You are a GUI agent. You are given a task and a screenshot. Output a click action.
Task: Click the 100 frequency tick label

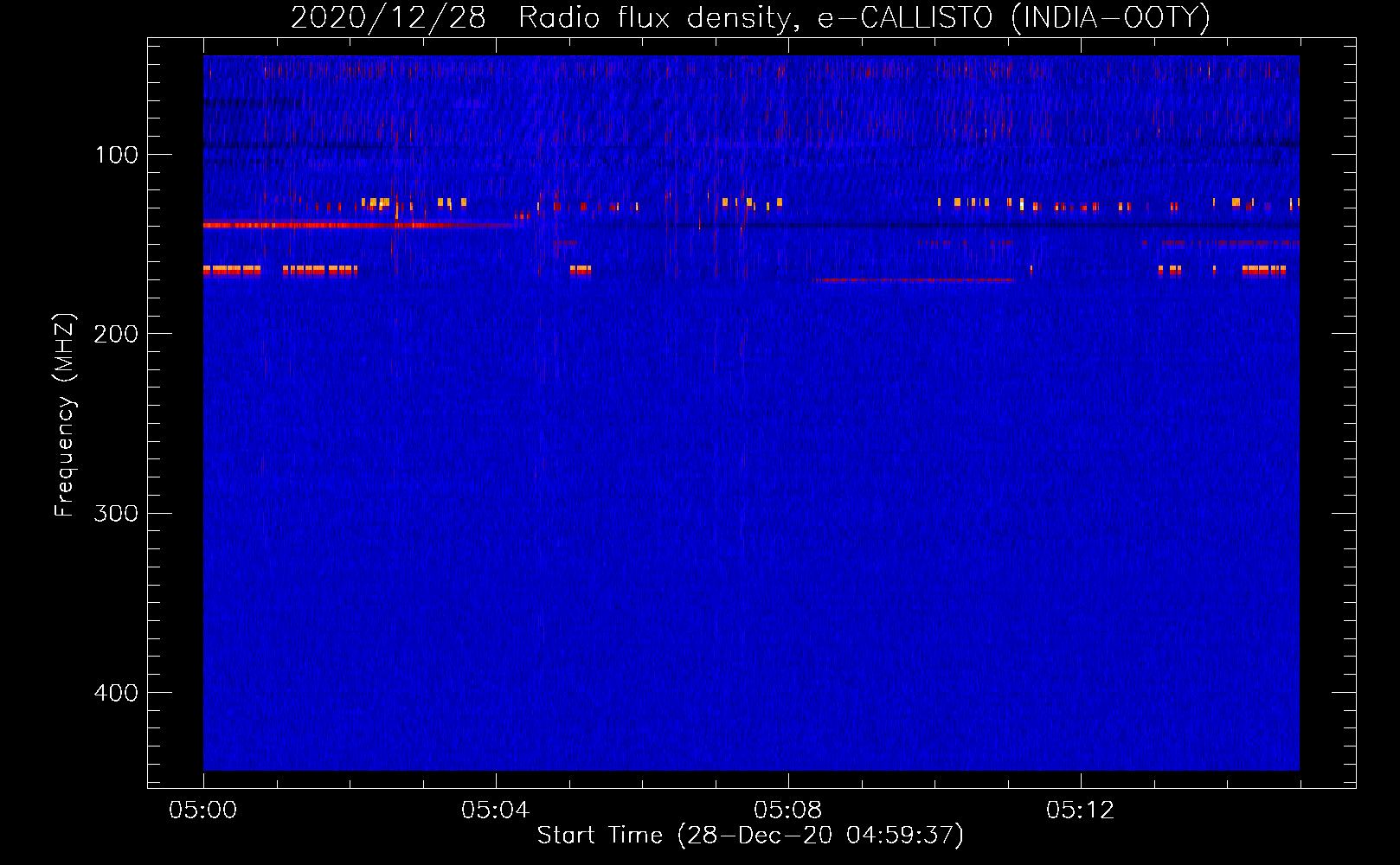(x=117, y=155)
